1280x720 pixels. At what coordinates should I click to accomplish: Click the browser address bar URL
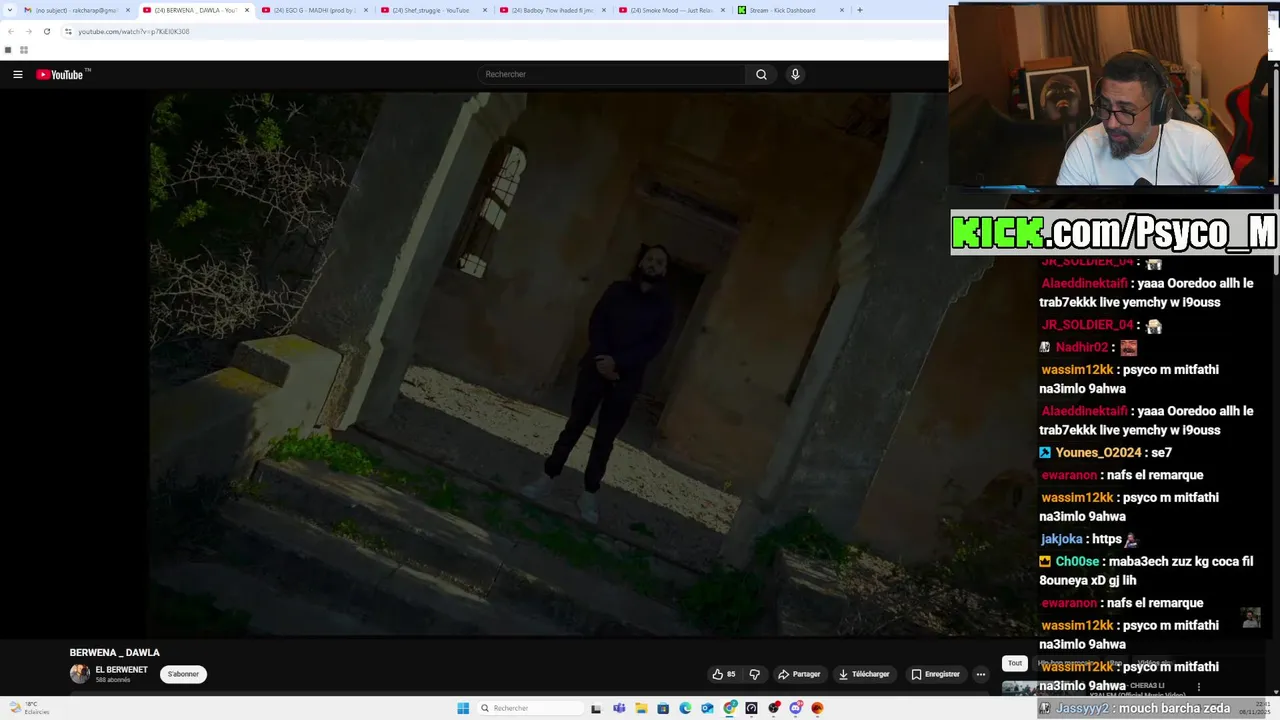coord(134,31)
